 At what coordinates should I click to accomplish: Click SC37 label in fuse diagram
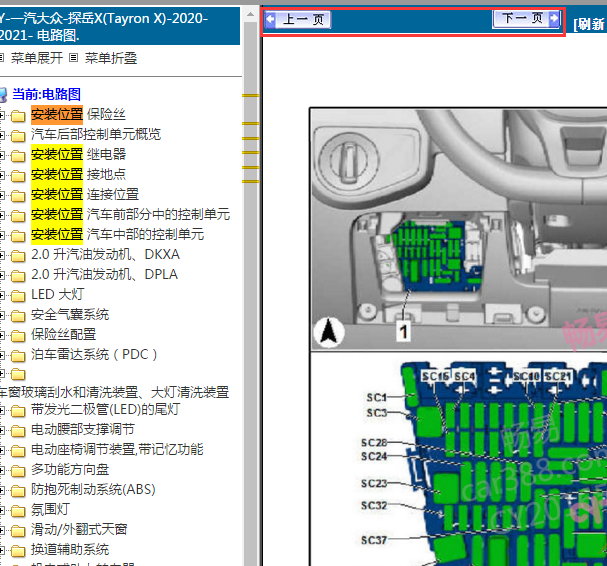pyautogui.click(x=374, y=540)
